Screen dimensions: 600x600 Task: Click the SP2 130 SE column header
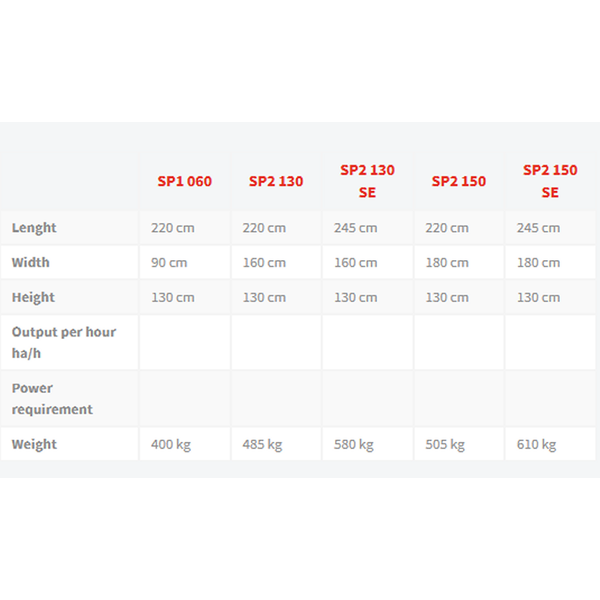[367, 181]
